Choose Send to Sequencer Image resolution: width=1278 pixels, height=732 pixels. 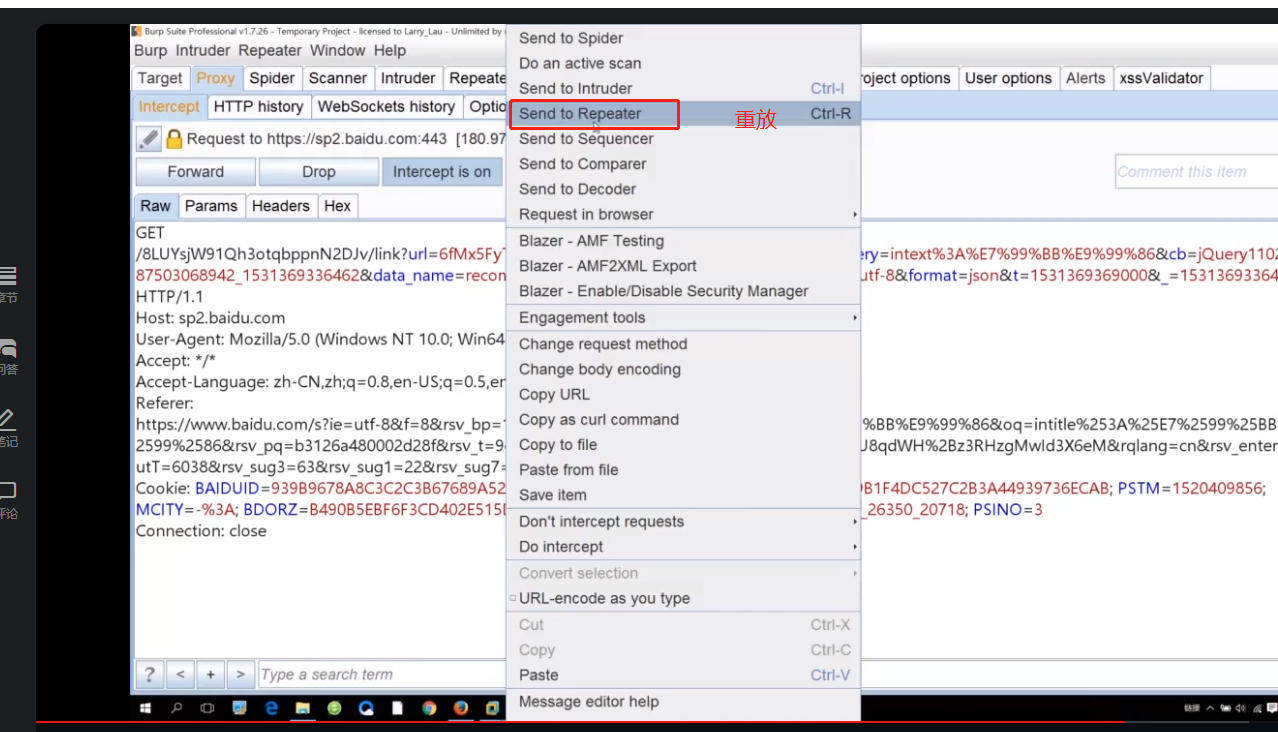pyautogui.click(x=683, y=139)
